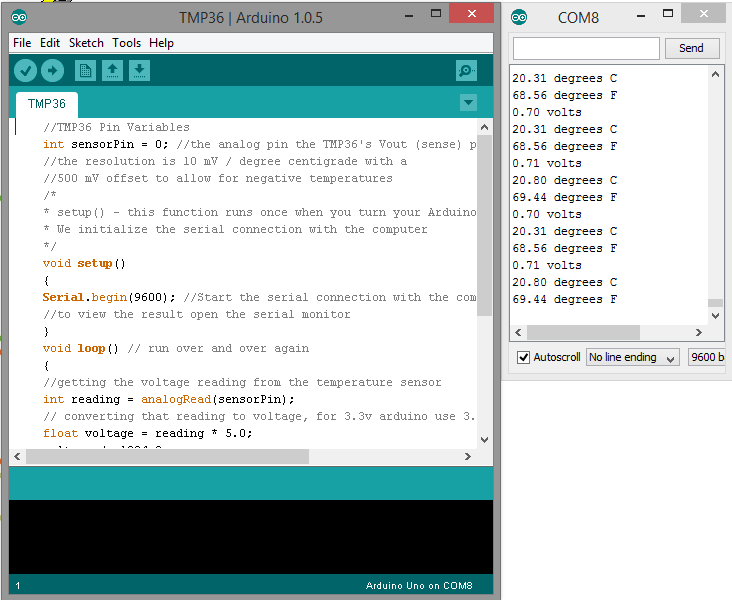
Task: Minimize the TMP36 Arduino window
Action: click(x=409, y=15)
